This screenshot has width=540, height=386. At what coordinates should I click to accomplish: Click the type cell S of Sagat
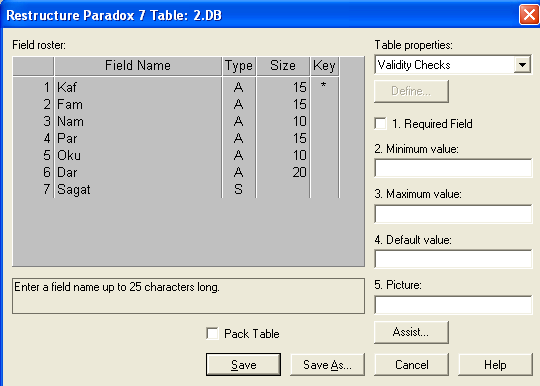pyautogui.click(x=239, y=189)
